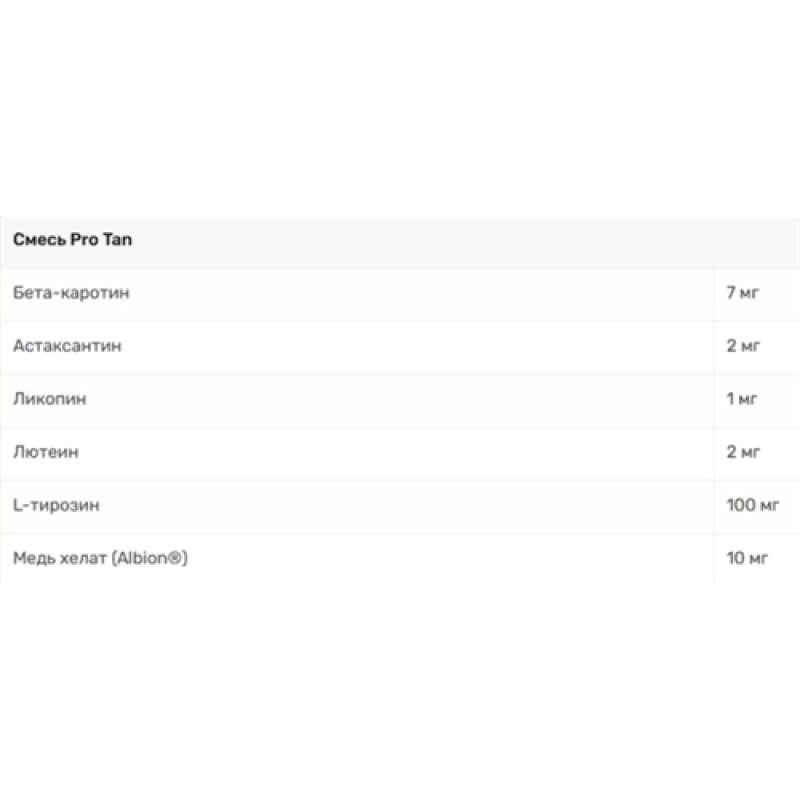Click the number "100" in L-тирозин row
Image resolution: width=800 pixels, height=800 pixels.
741,505
